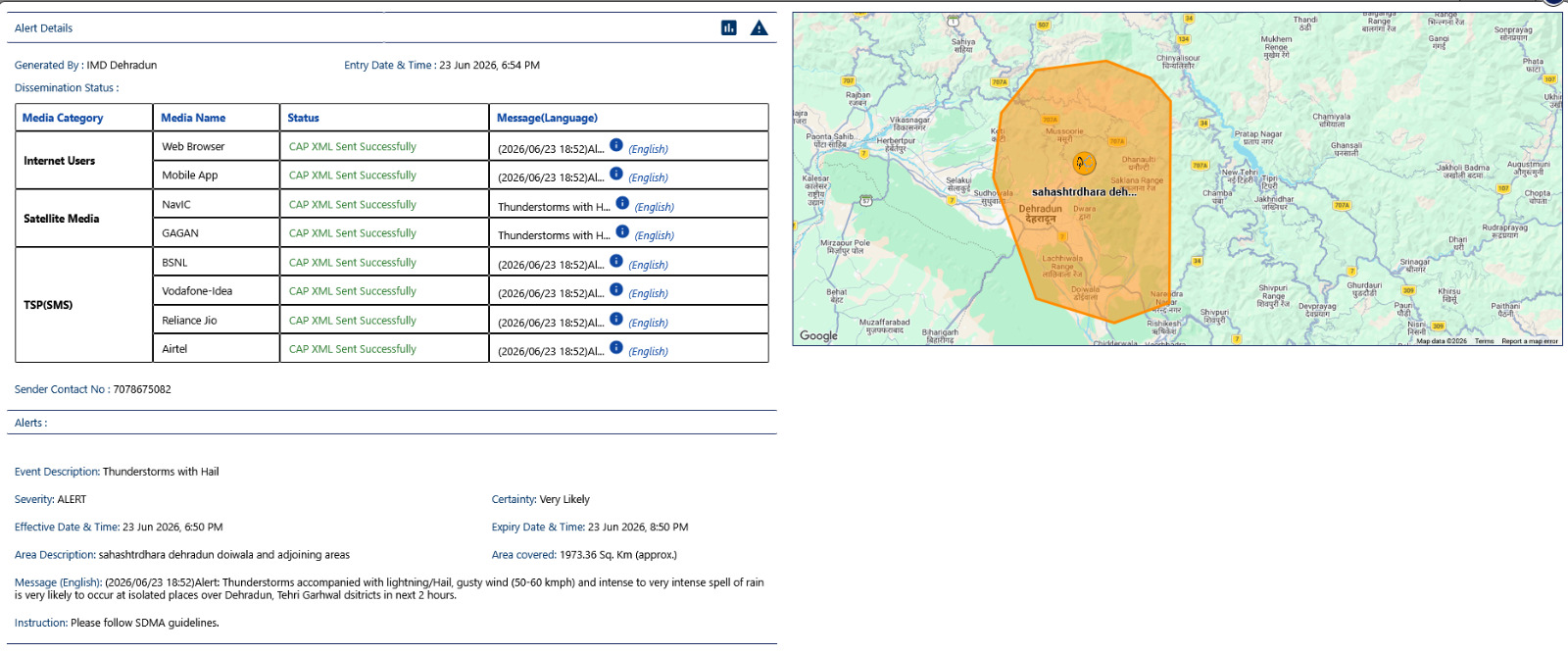This screenshot has height=655, width=1568.
Task: Click CAP XML Sent Successfully in the NavIC row
Action: 353,204
